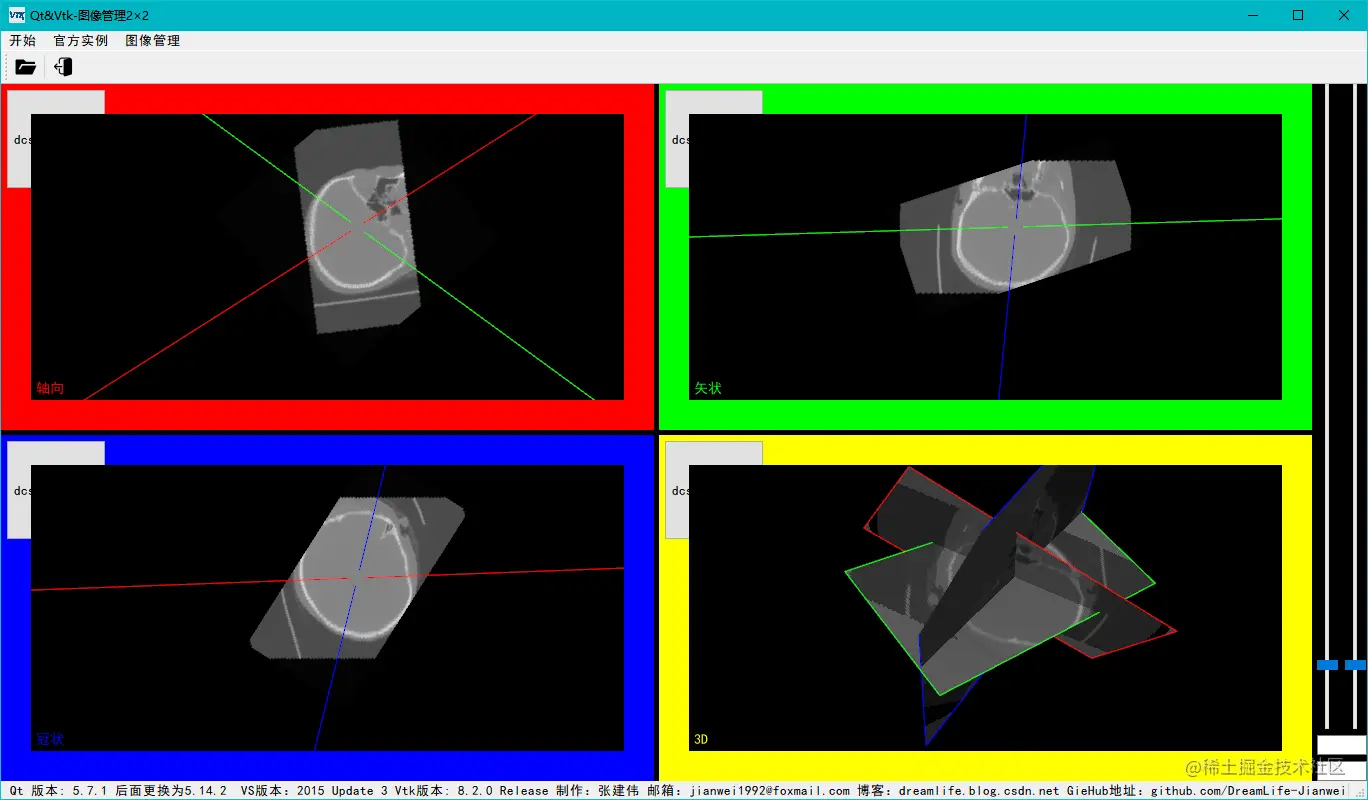This screenshot has width=1368, height=800.
Task: Open the 开始 menu
Action: pyautogui.click(x=22, y=40)
